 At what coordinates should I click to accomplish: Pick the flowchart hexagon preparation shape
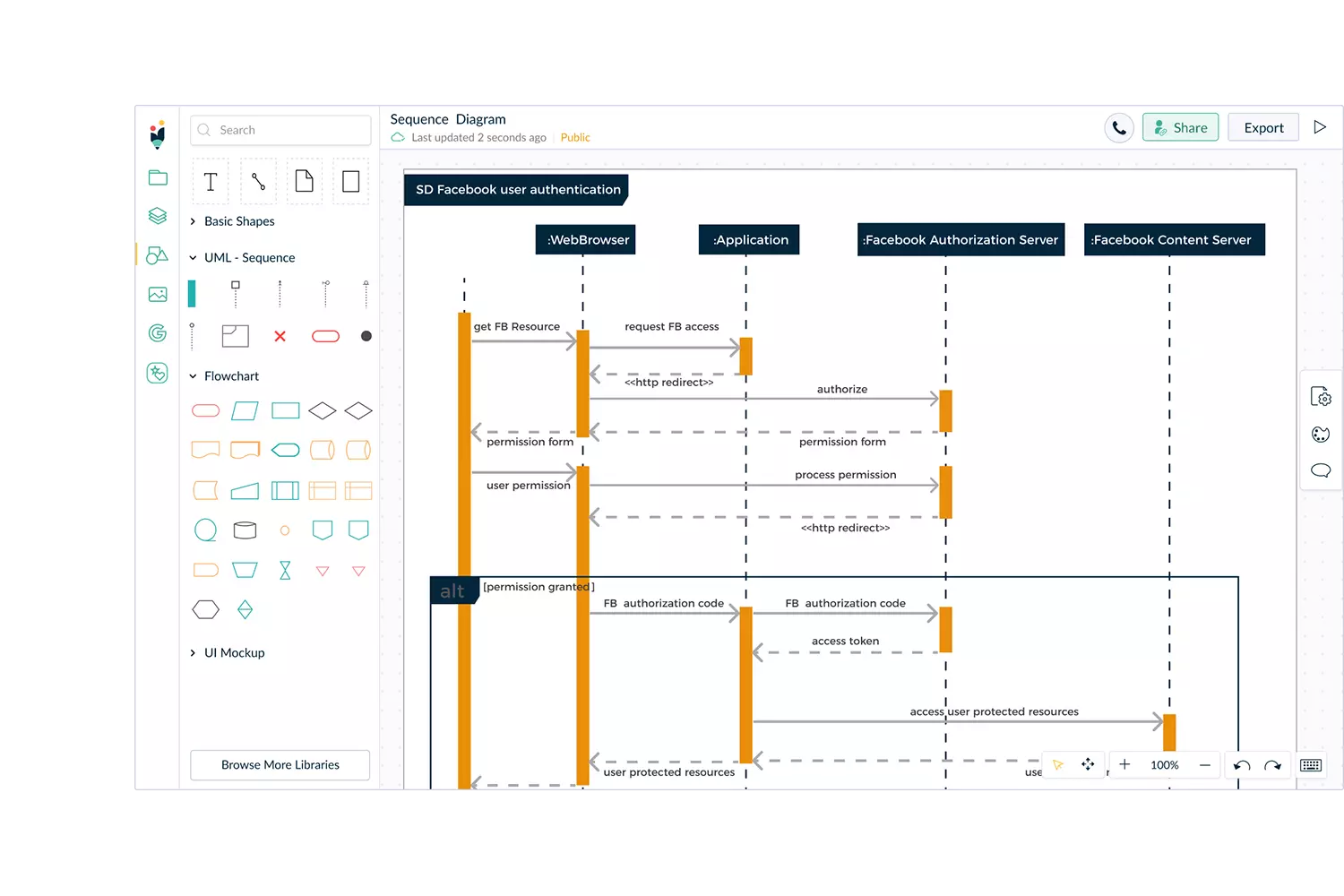(x=205, y=610)
